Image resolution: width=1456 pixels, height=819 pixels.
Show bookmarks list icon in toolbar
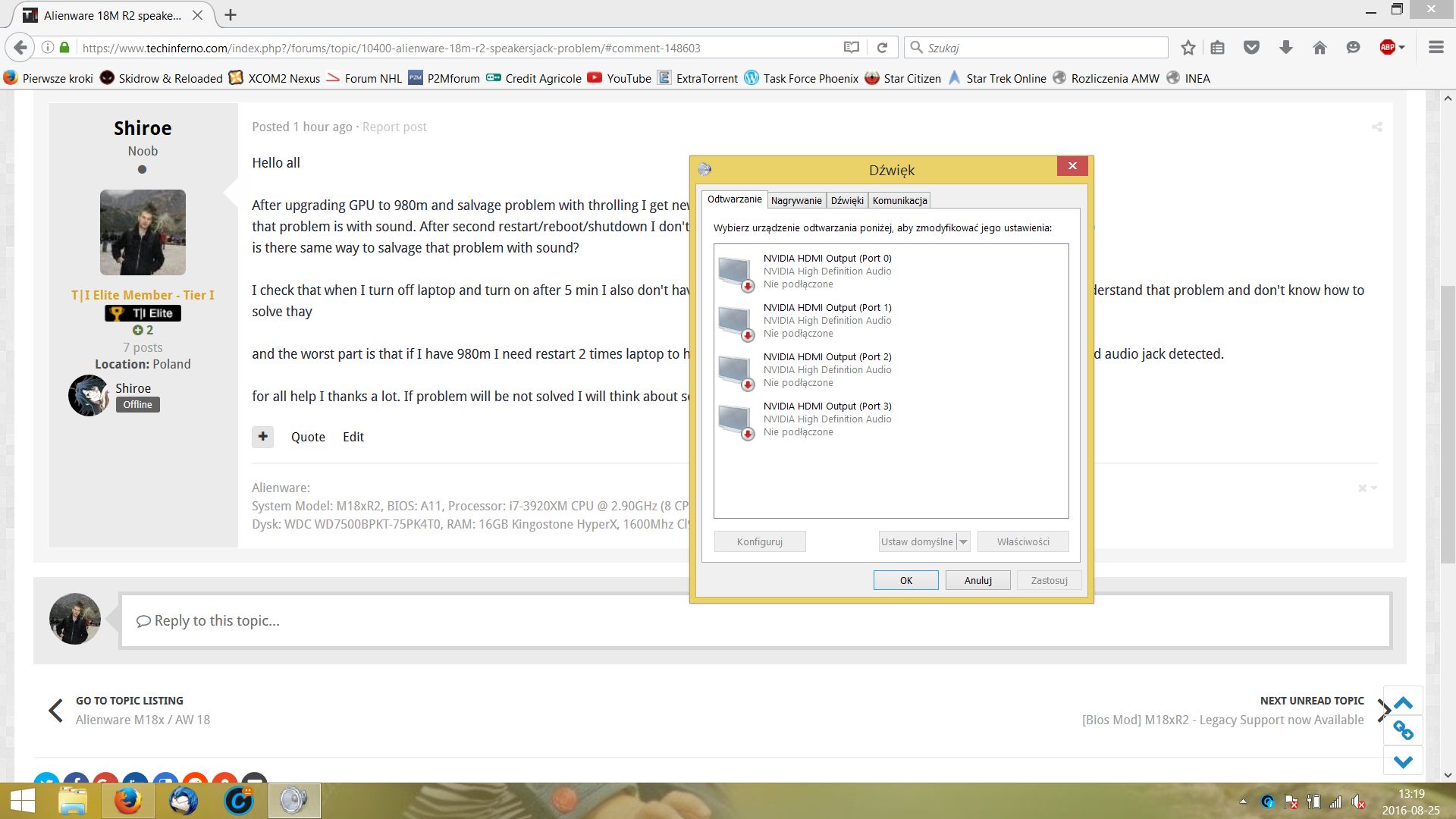[x=1218, y=48]
